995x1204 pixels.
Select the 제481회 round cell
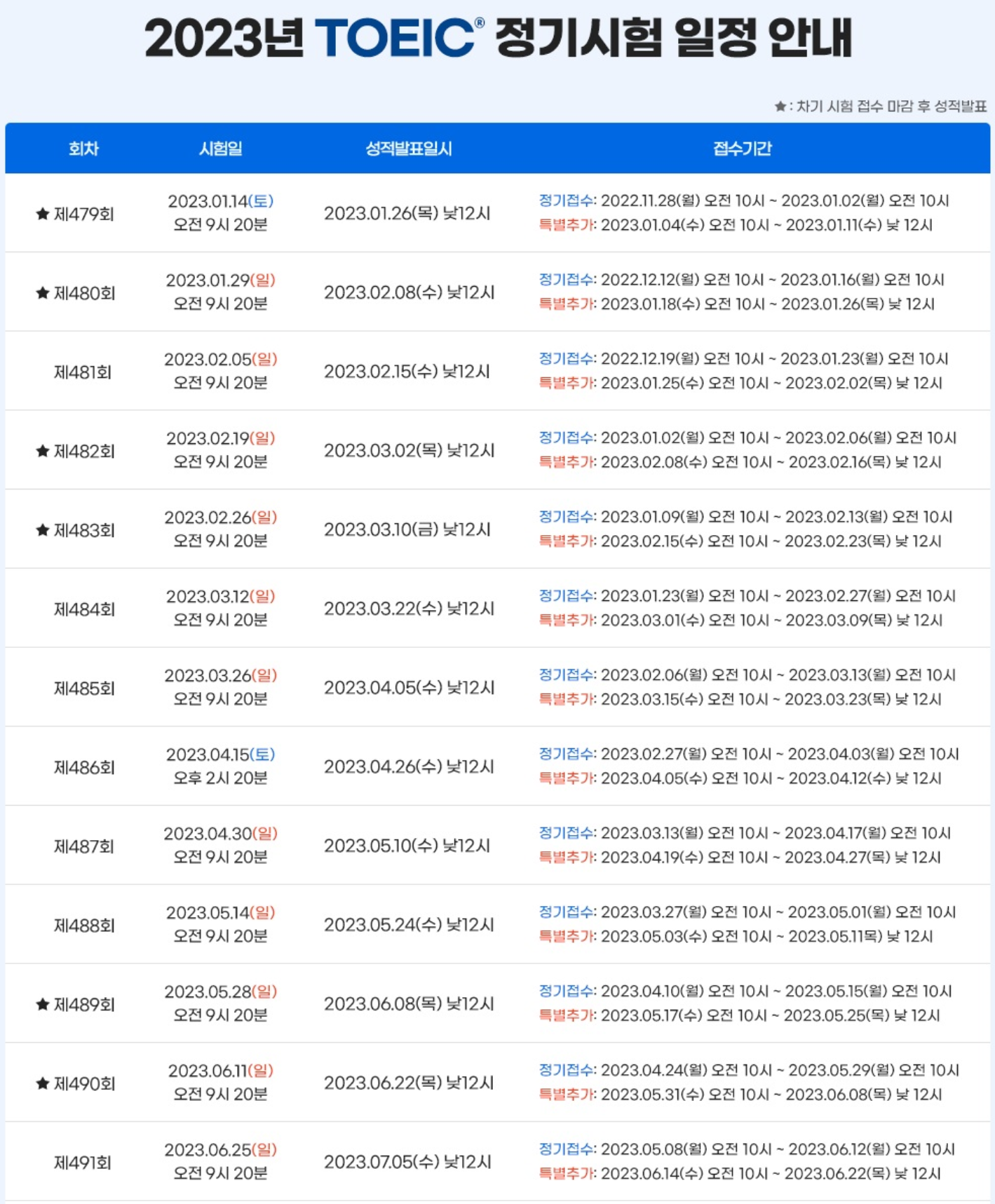coord(83,372)
